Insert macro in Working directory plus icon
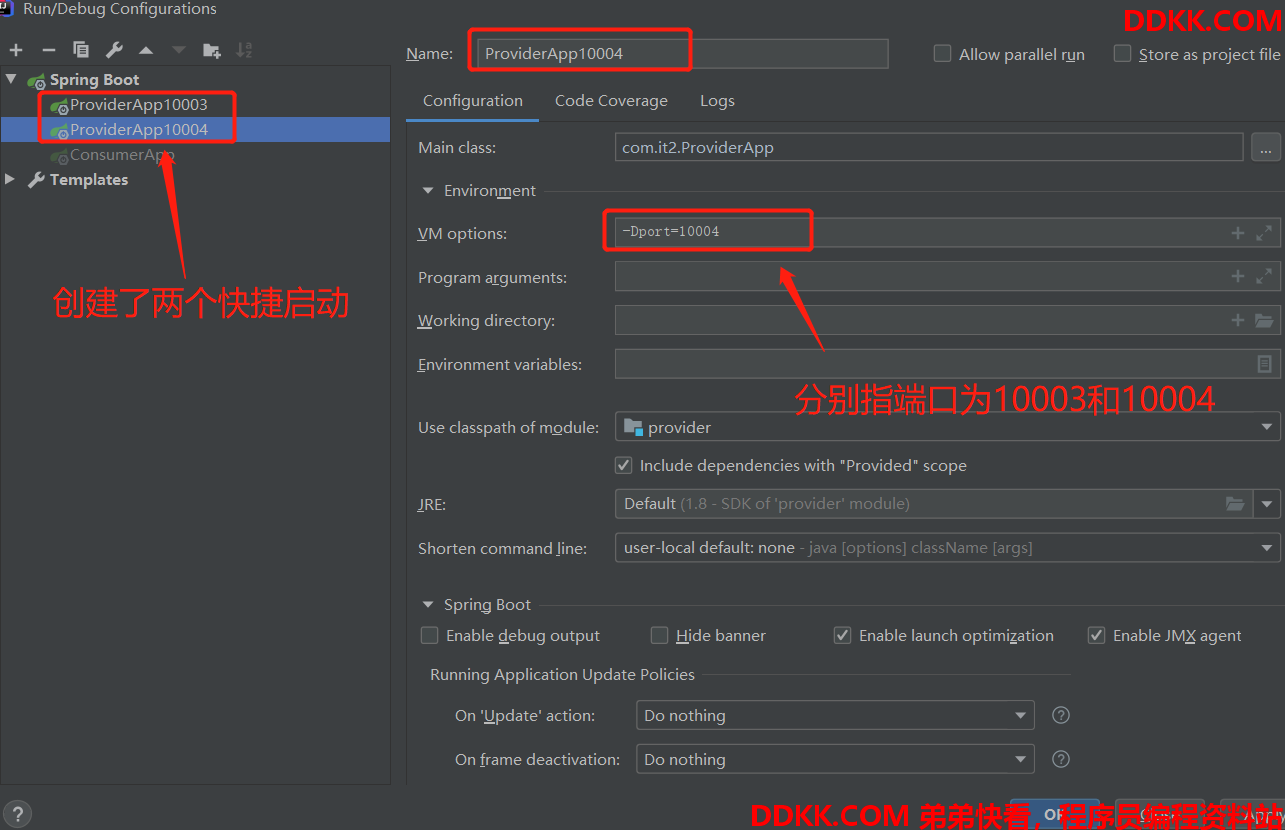The image size is (1285, 830). (x=1238, y=320)
